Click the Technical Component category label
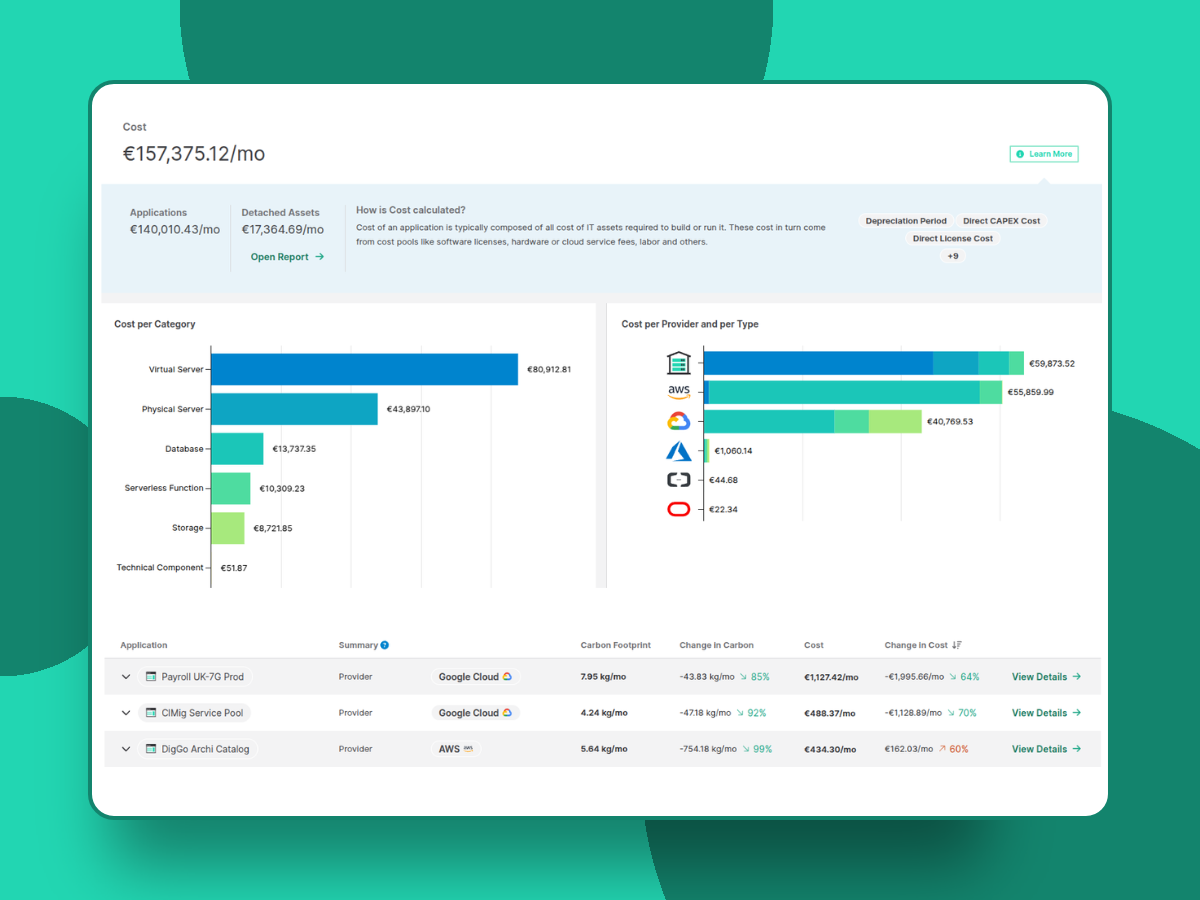 click(160, 568)
